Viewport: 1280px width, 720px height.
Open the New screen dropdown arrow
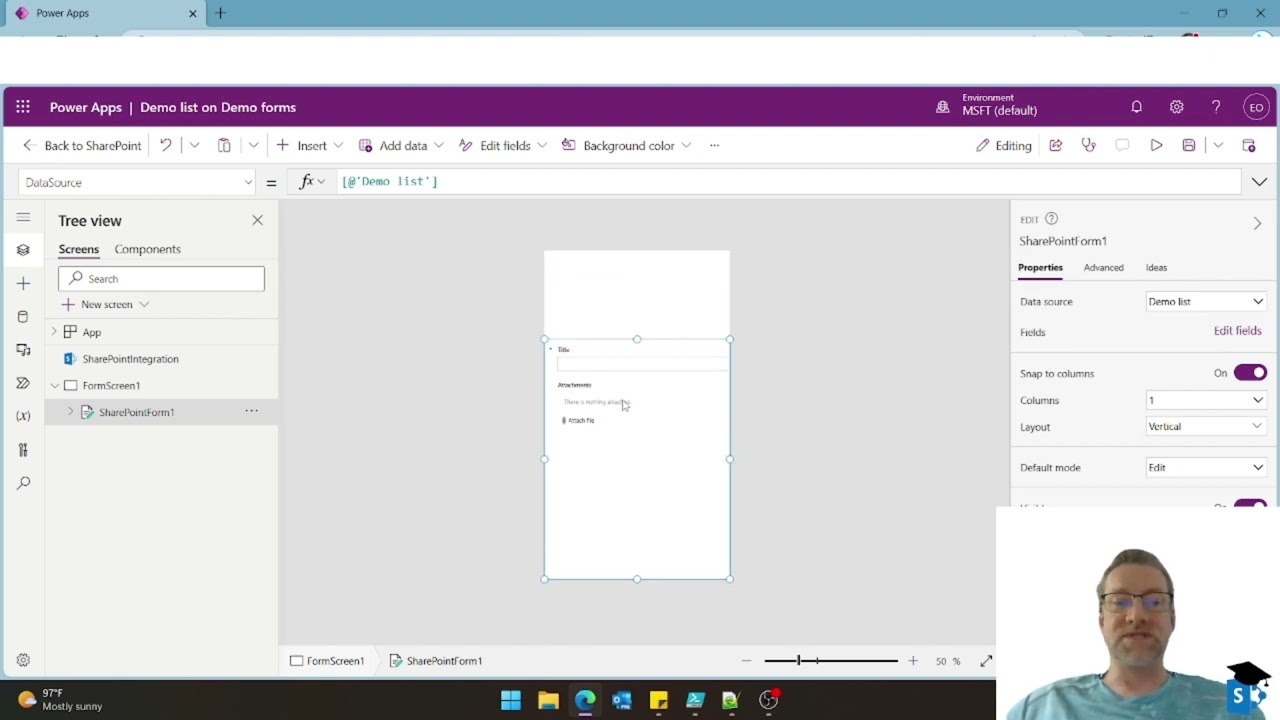(144, 304)
